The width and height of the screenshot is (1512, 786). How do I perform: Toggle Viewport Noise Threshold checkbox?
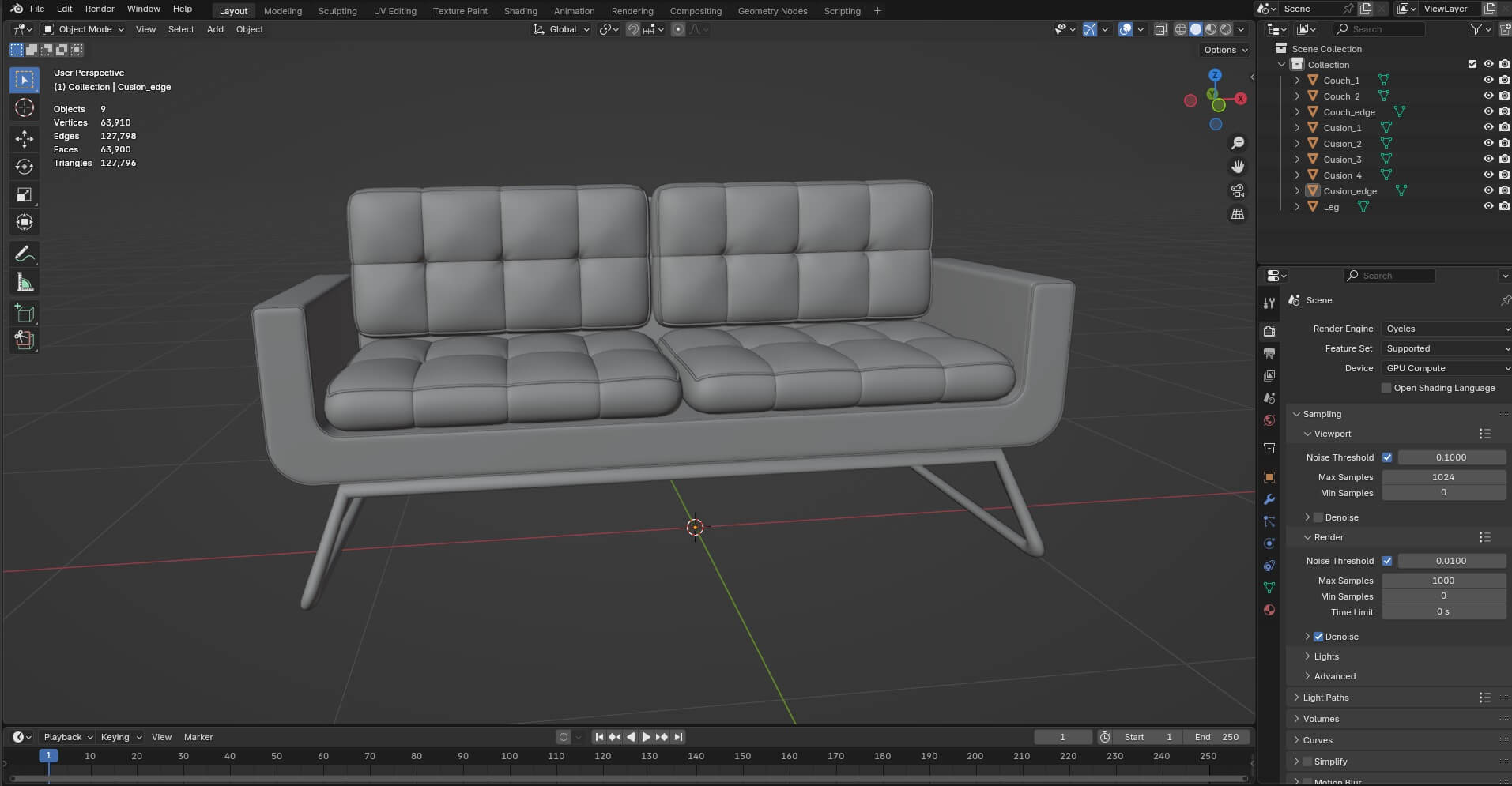[x=1387, y=457]
